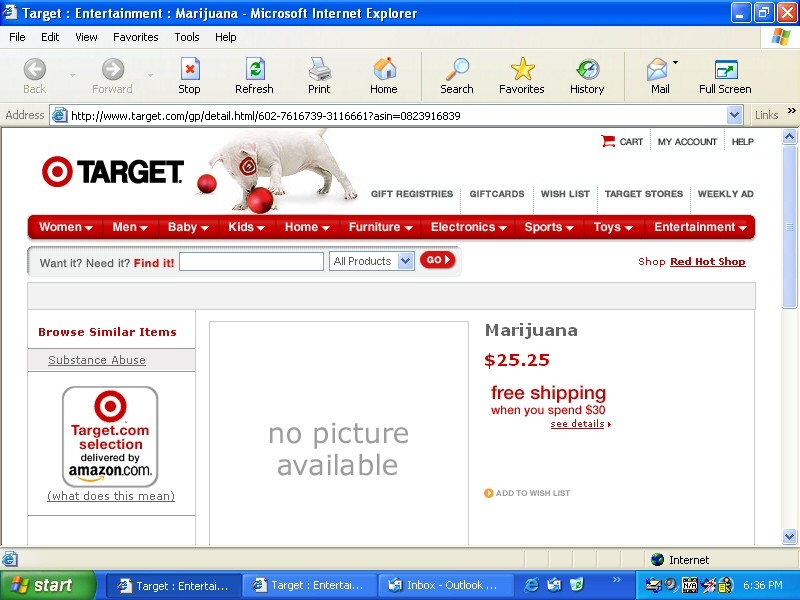Open the All Products search dropdown
800x600 pixels.
coord(371,261)
